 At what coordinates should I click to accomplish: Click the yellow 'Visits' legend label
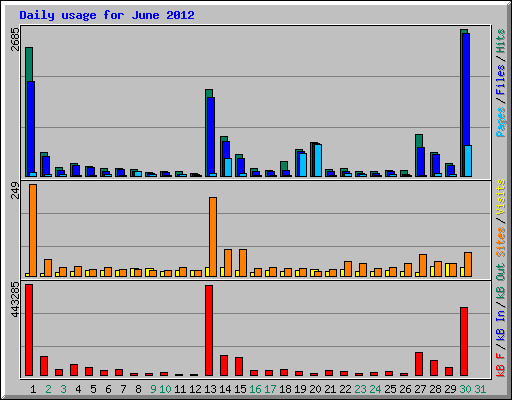coord(501,197)
